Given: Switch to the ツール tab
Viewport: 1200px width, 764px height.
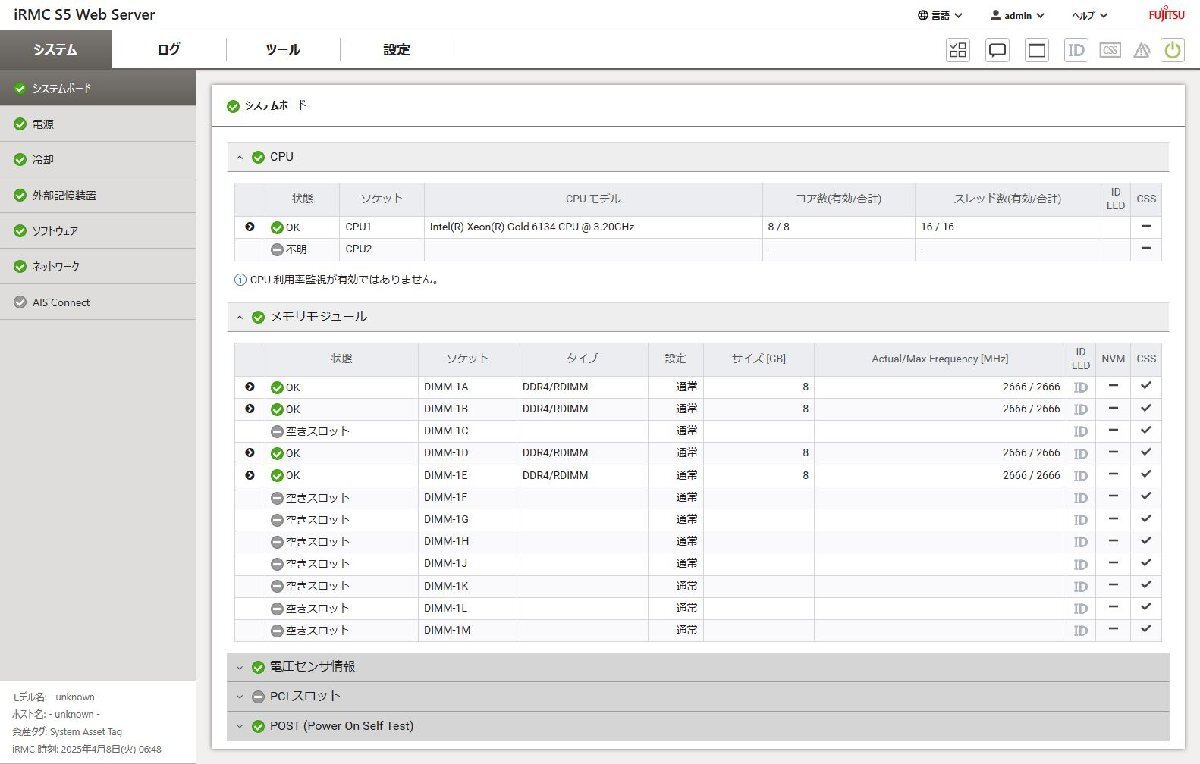Looking at the screenshot, I should coord(283,49).
